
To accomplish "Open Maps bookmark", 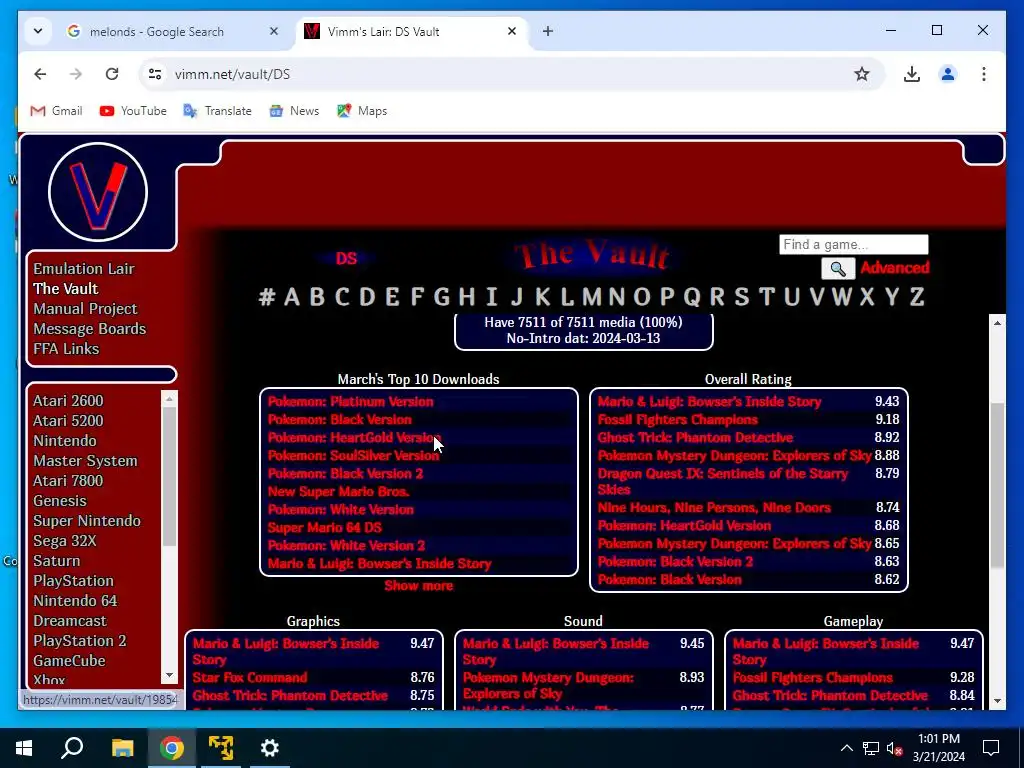I will (x=362, y=111).
